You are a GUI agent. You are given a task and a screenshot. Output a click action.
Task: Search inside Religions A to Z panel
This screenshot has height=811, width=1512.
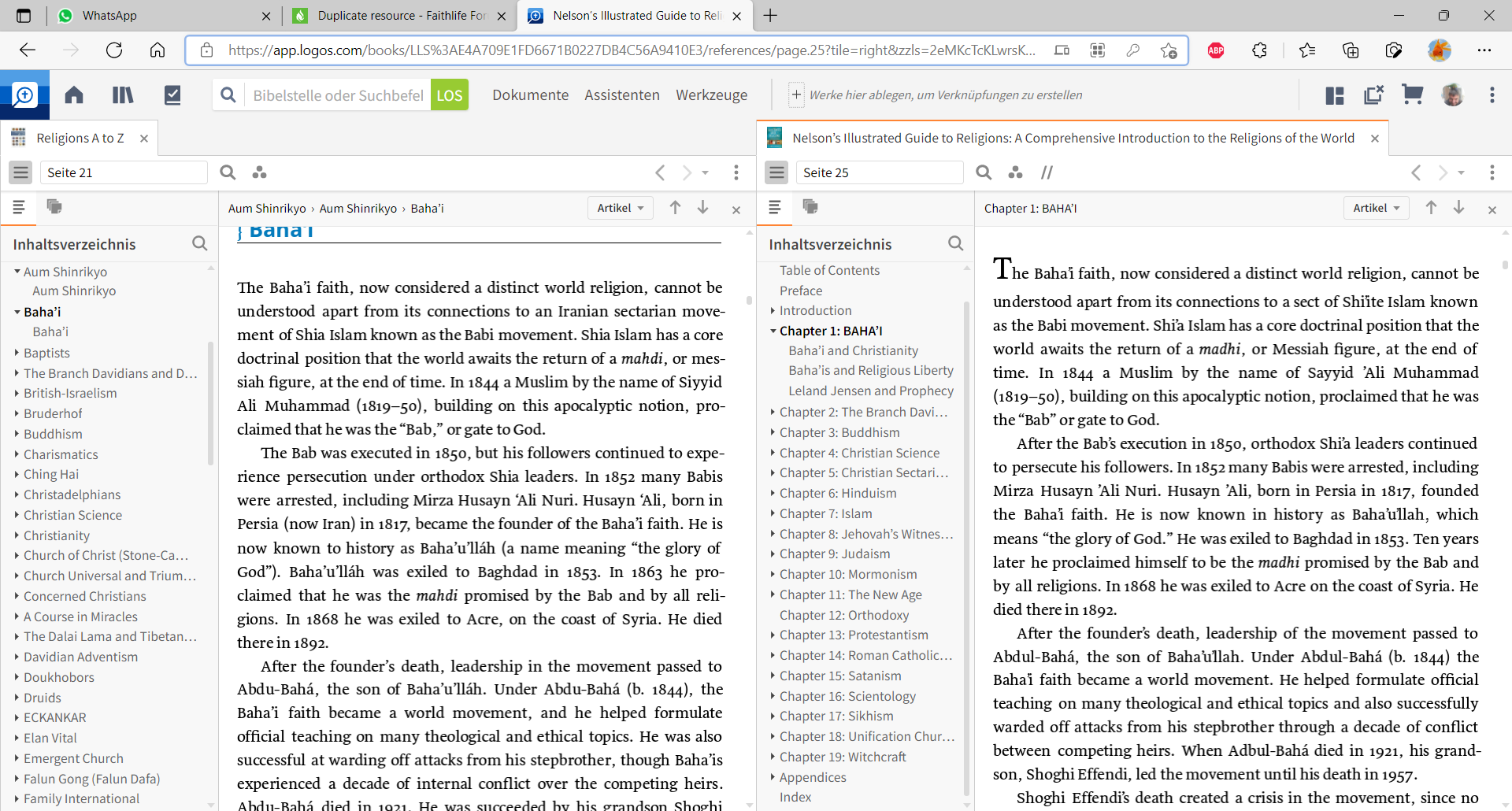point(228,172)
